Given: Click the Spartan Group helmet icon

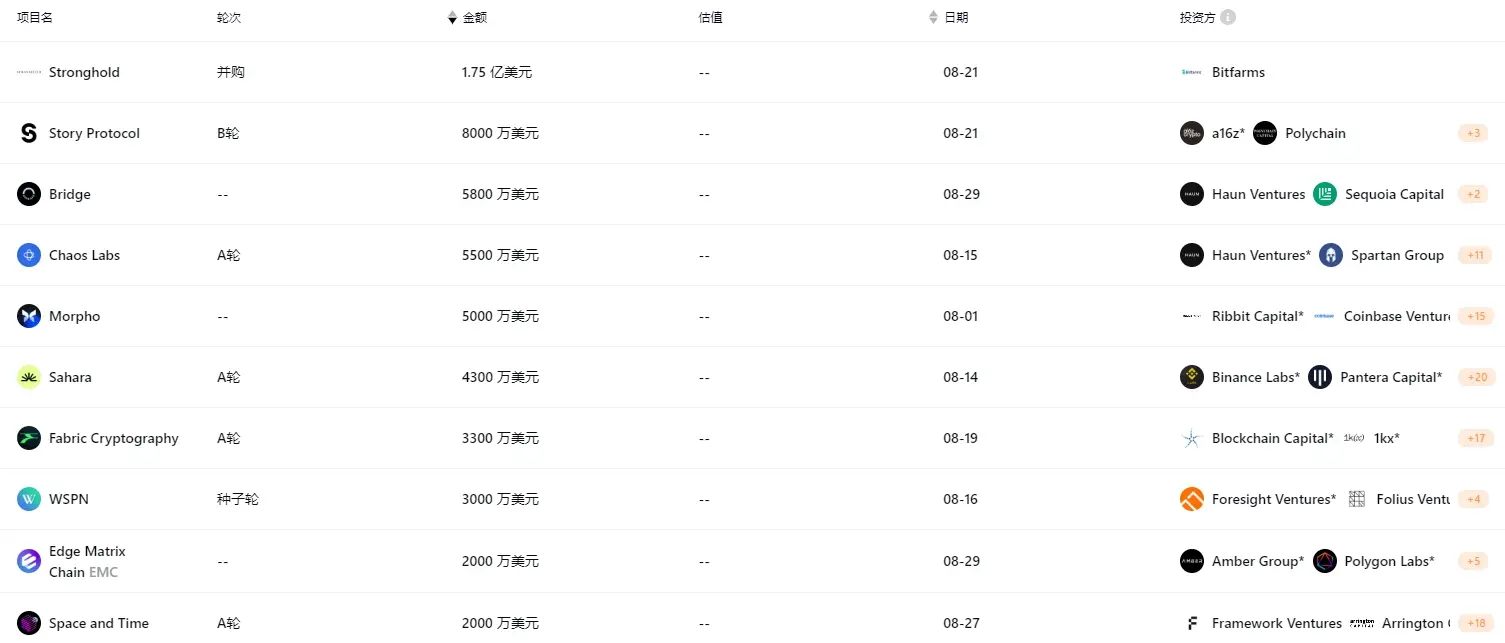Looking at the screenshot, I should point(1331,255).
